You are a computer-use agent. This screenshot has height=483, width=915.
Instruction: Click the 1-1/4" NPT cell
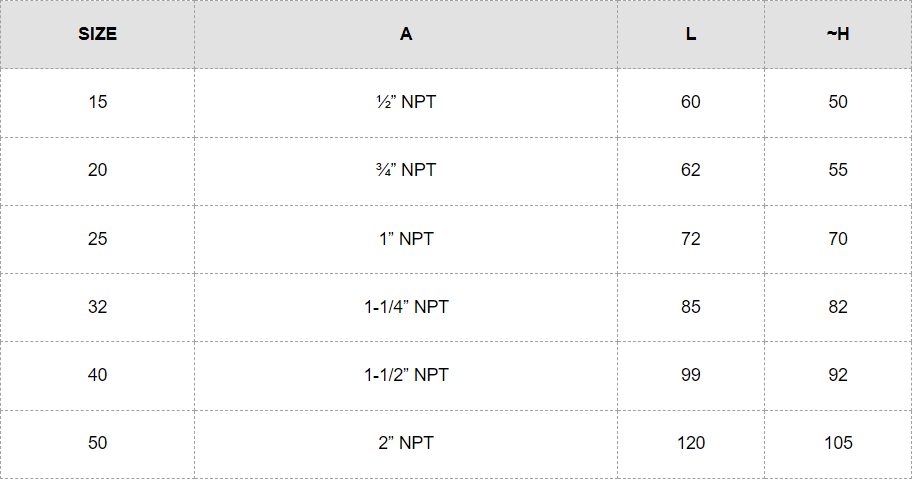[405, 307]
